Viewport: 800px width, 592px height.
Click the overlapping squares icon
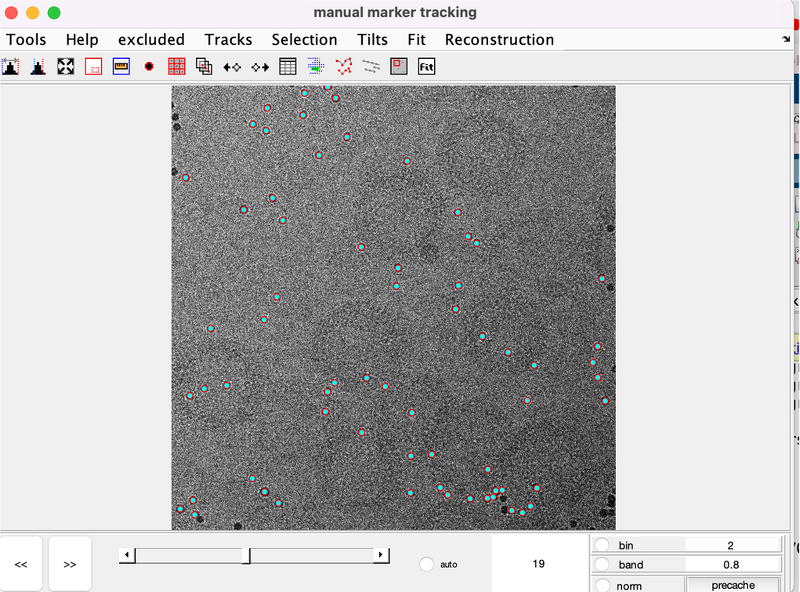[x=204, y=67]
